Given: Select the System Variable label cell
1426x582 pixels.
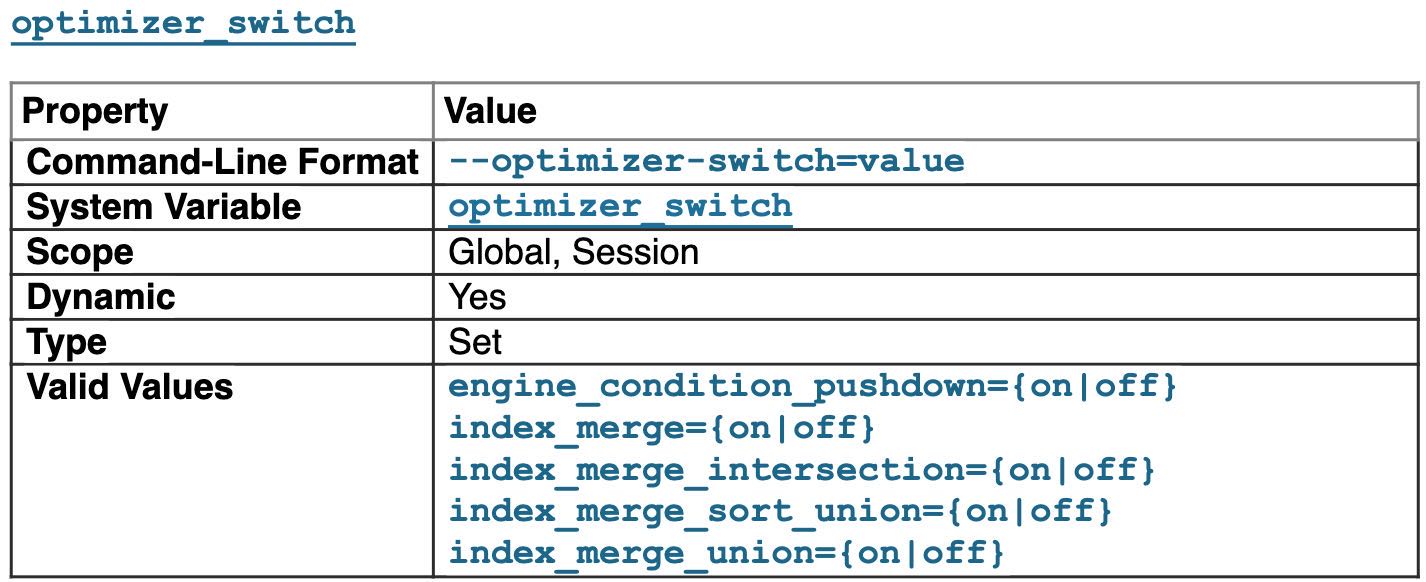Looking at the screenshot, I should tap(163, 207).
